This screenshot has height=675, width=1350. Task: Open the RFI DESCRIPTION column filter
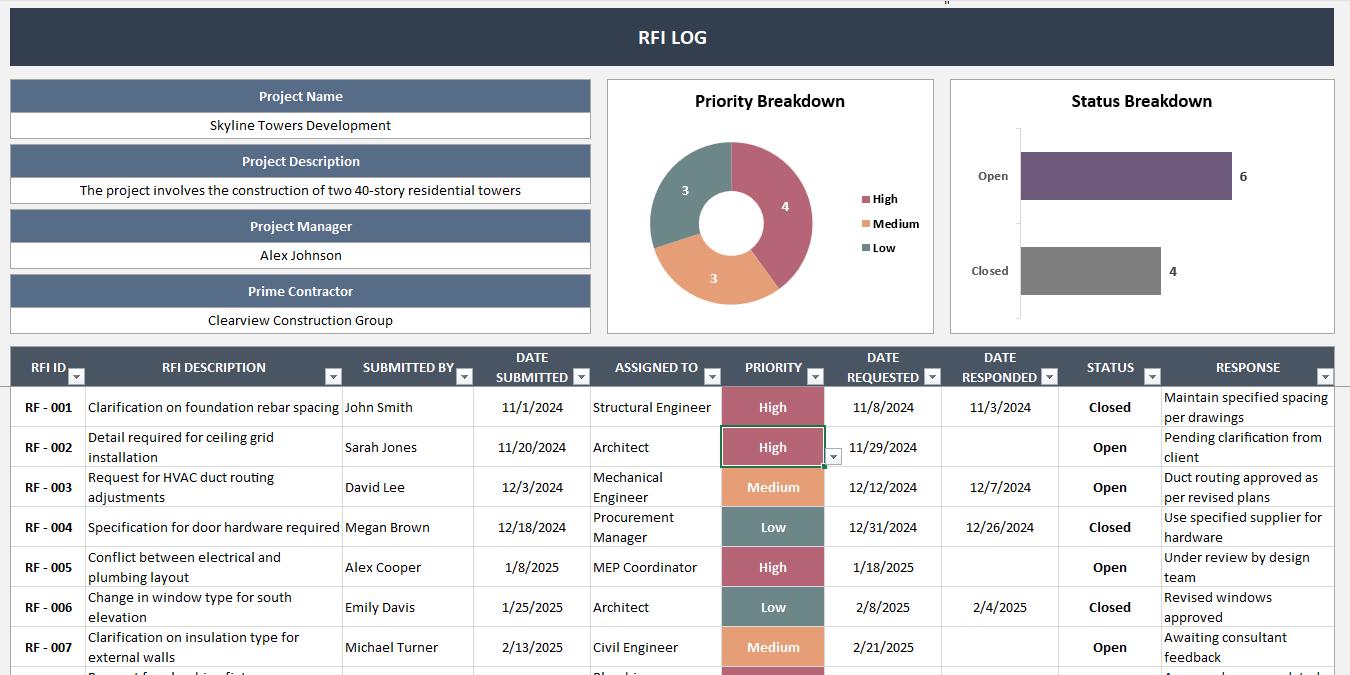pos(334,376)
